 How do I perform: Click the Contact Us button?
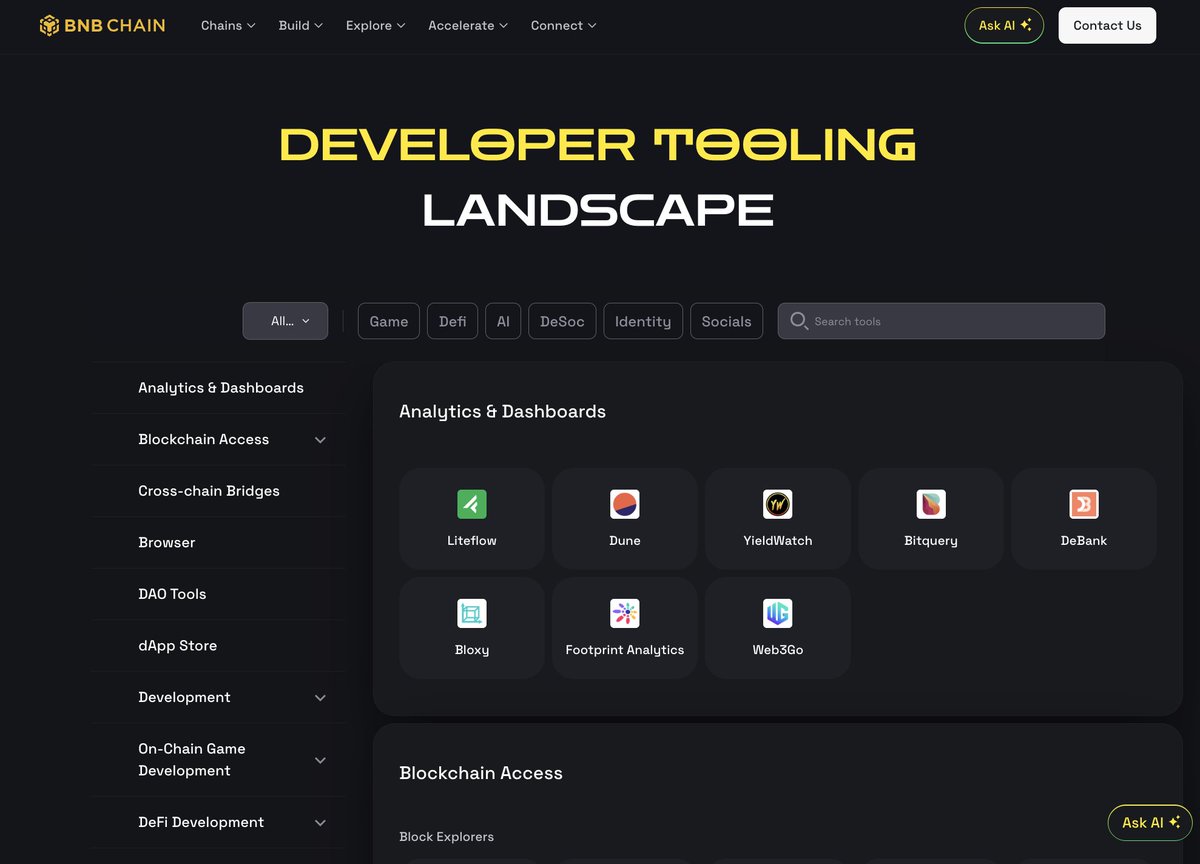(x=1107, y=25)
